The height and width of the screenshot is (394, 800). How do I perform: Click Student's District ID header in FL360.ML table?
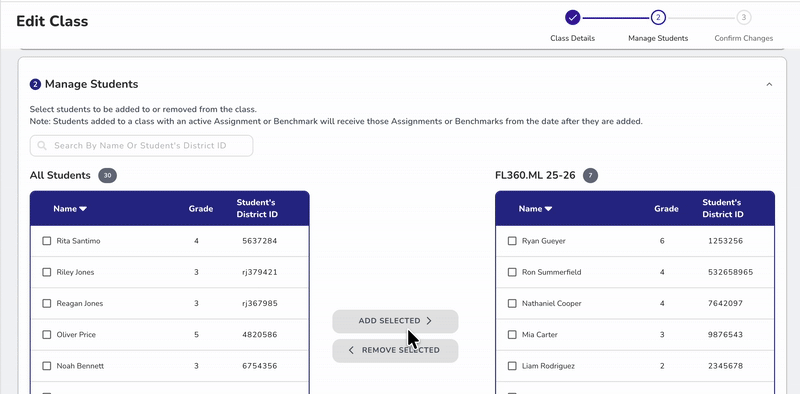click(x=722, y=209)
